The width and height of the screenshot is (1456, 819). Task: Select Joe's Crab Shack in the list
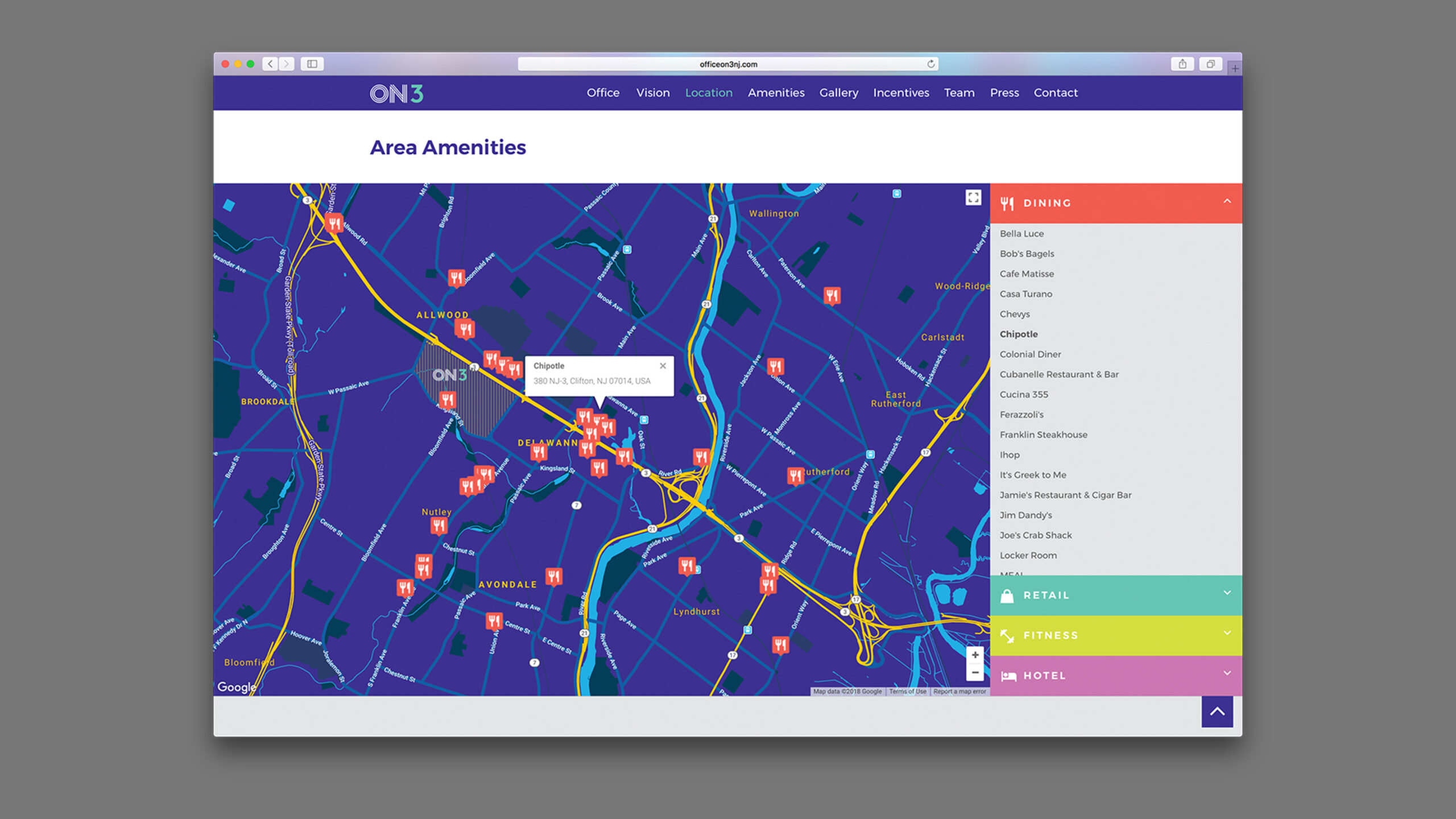[x=1035, y=535]
